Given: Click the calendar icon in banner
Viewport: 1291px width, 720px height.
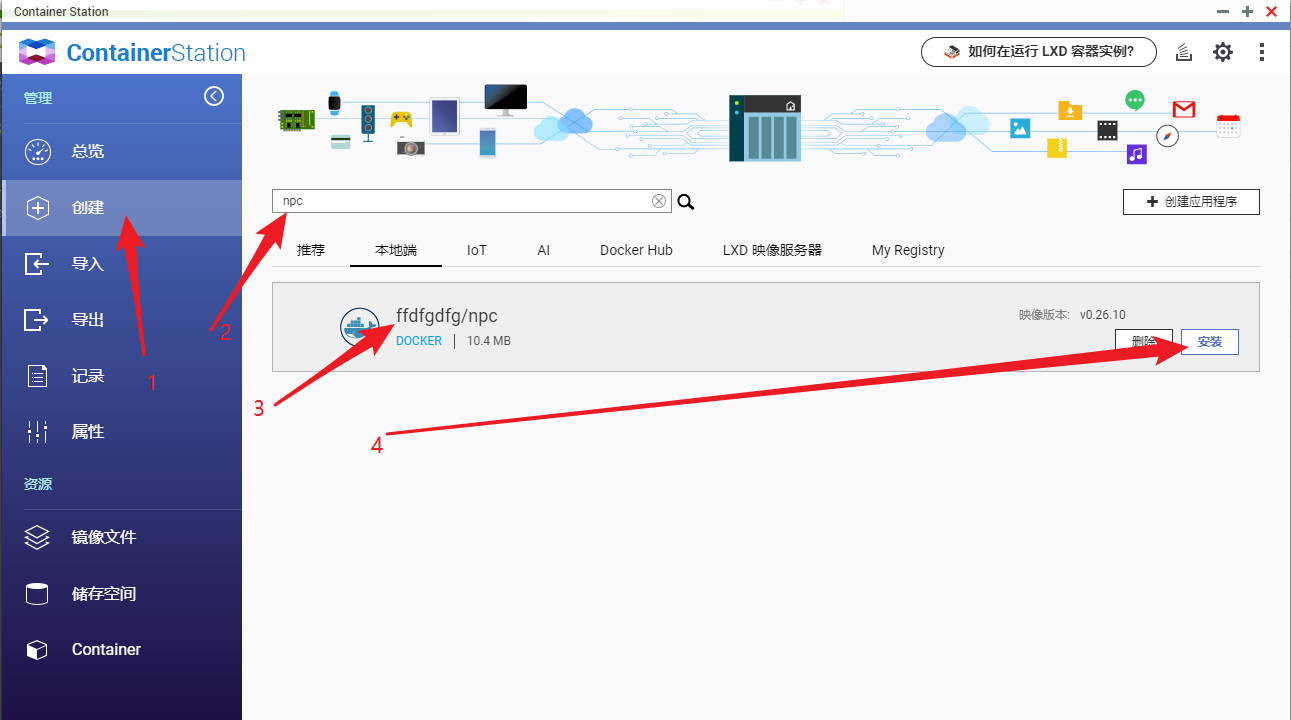Looking at the screenshot, I should click(1228, 125).
